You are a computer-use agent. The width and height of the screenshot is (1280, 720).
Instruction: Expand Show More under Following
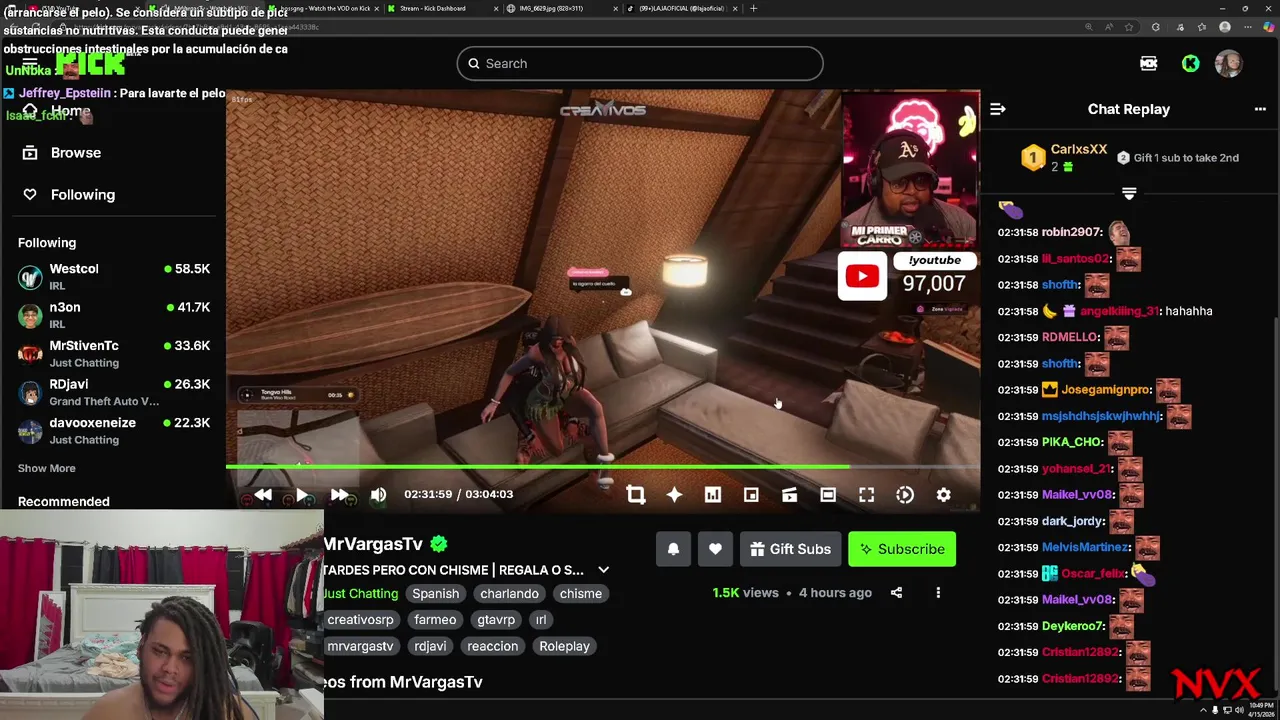(46, 468)
